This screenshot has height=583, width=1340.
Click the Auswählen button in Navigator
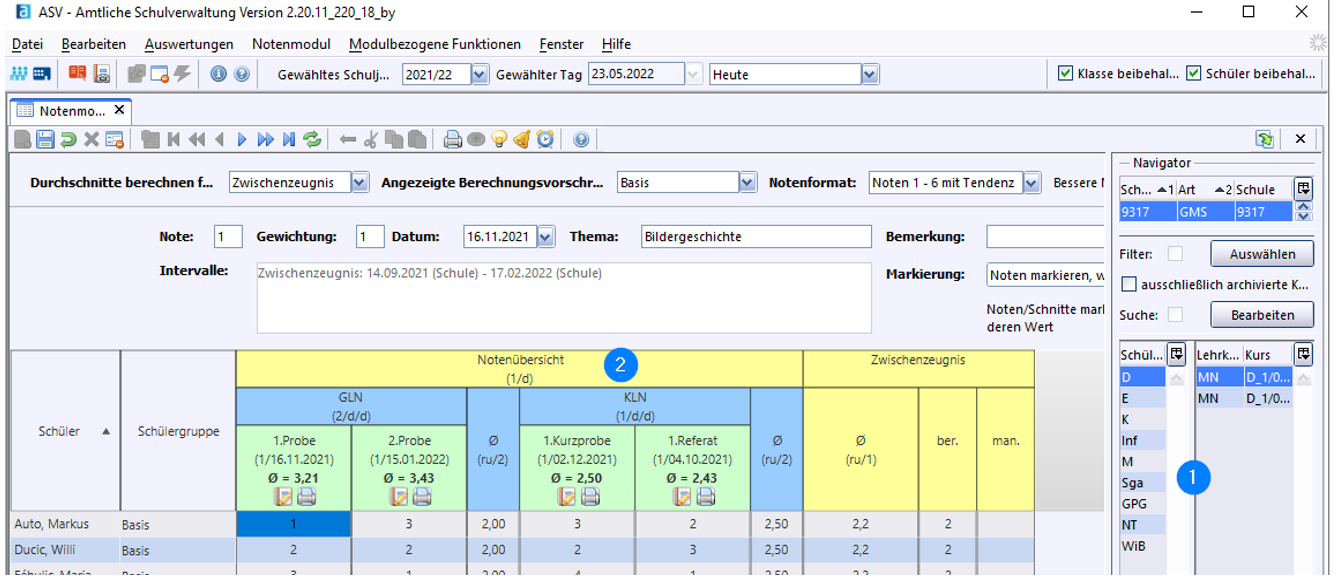tap(1262, 254)
